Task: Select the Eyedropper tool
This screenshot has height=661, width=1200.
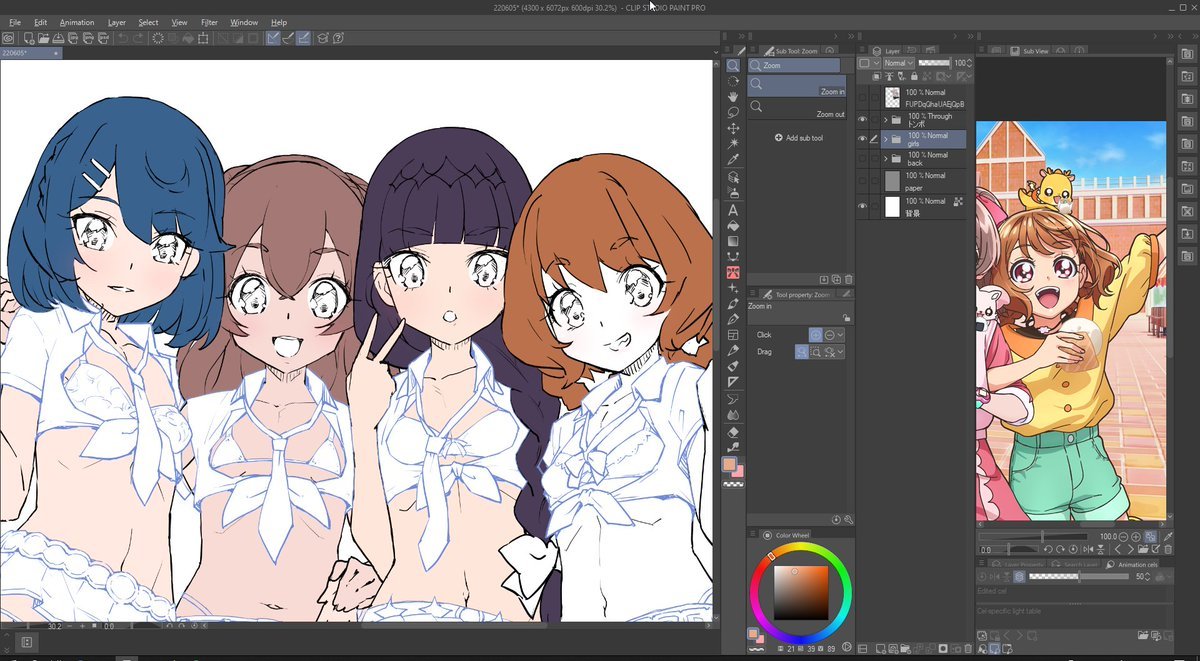Action: (x=733, y=160)
